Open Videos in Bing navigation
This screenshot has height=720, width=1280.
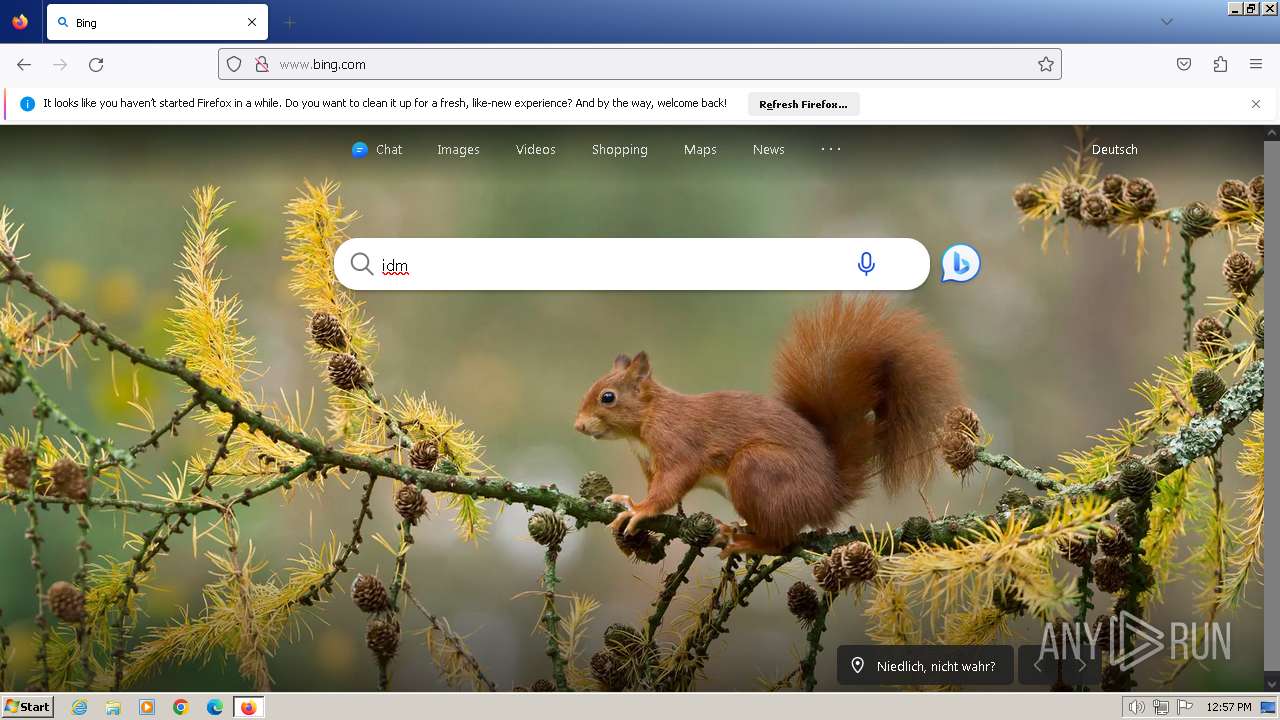535,149
